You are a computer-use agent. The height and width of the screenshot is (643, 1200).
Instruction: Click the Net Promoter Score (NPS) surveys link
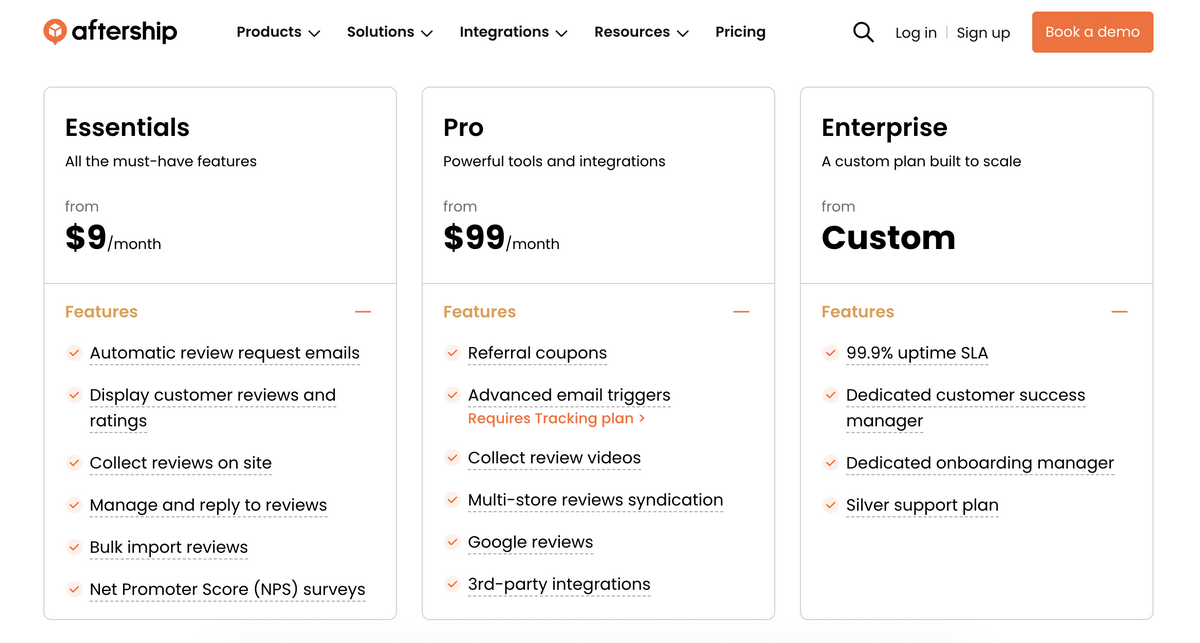tap(227, 589)
